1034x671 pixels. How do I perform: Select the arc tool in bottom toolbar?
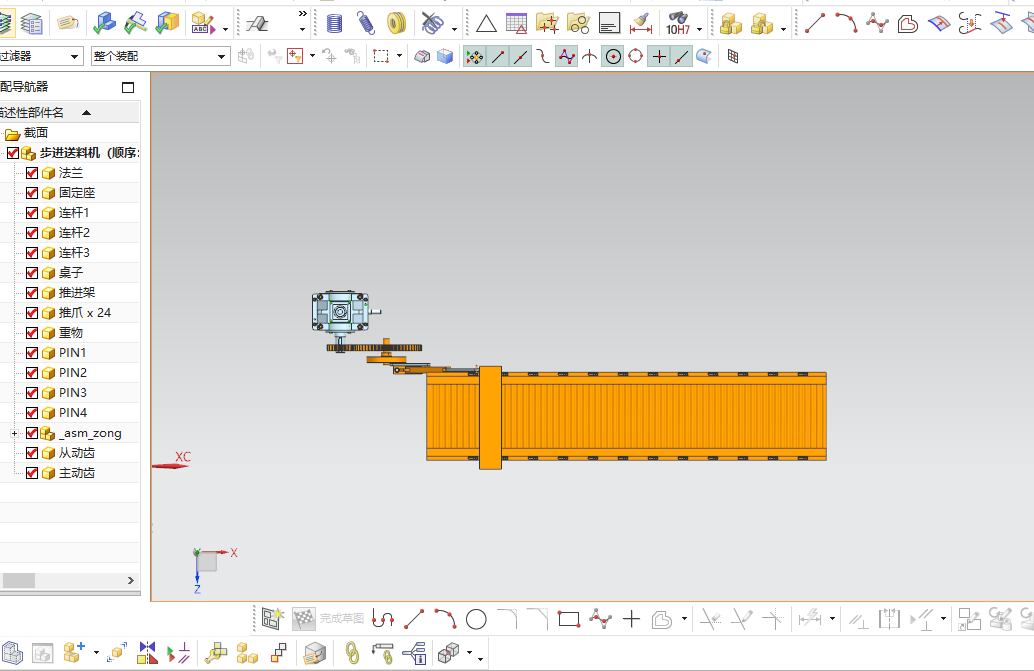[445, 619]
